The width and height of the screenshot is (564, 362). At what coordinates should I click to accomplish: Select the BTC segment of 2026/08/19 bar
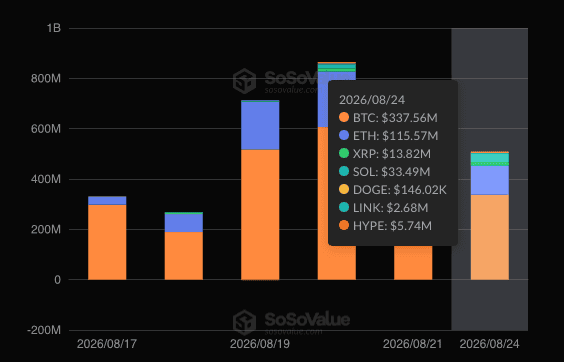260,214
